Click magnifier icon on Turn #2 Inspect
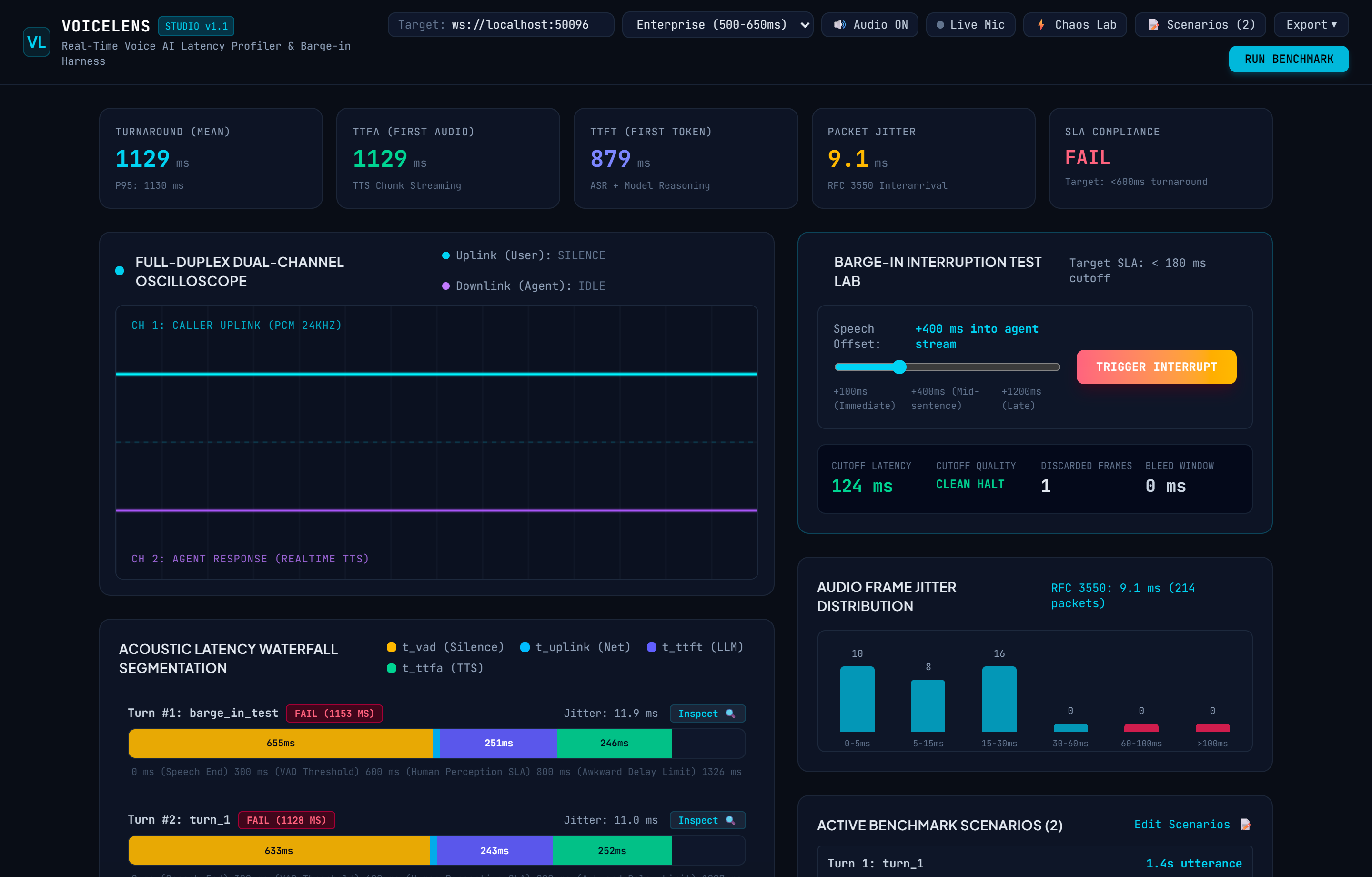The width and height of the screenshot is (1372, 877). coord(730,820)
